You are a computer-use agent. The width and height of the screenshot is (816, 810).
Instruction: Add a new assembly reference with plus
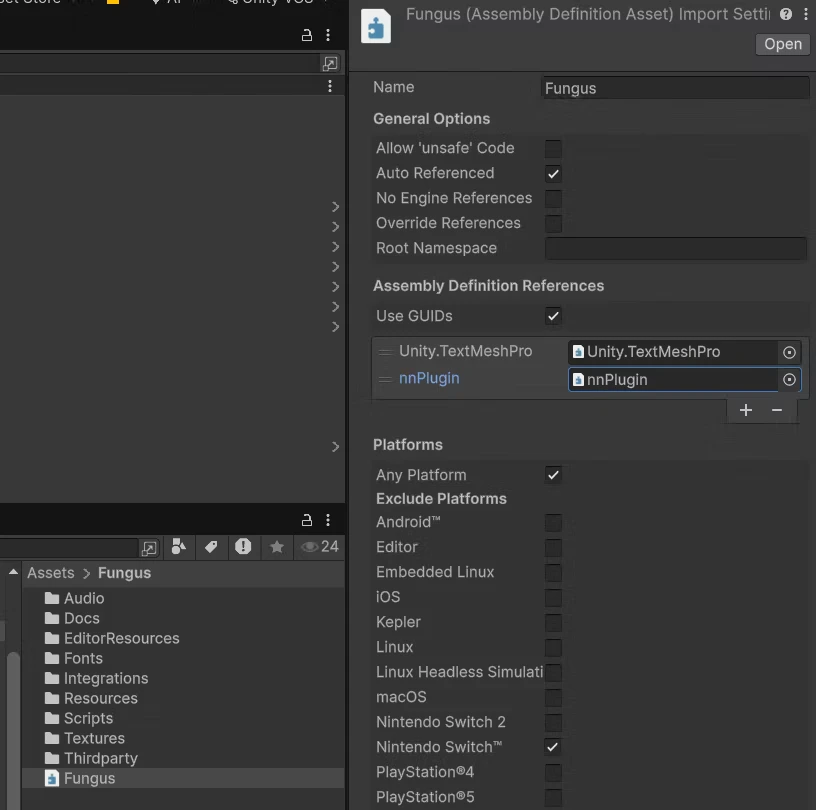tap(746, 410)
